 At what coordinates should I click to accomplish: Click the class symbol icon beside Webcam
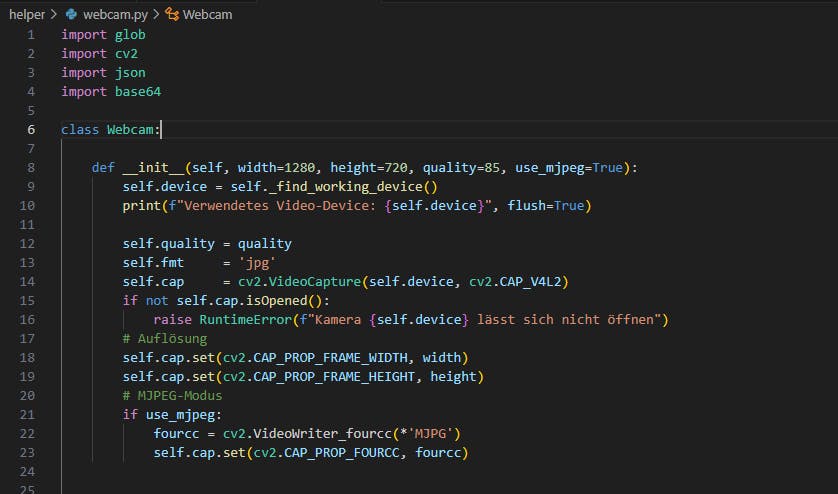(172, 14)
